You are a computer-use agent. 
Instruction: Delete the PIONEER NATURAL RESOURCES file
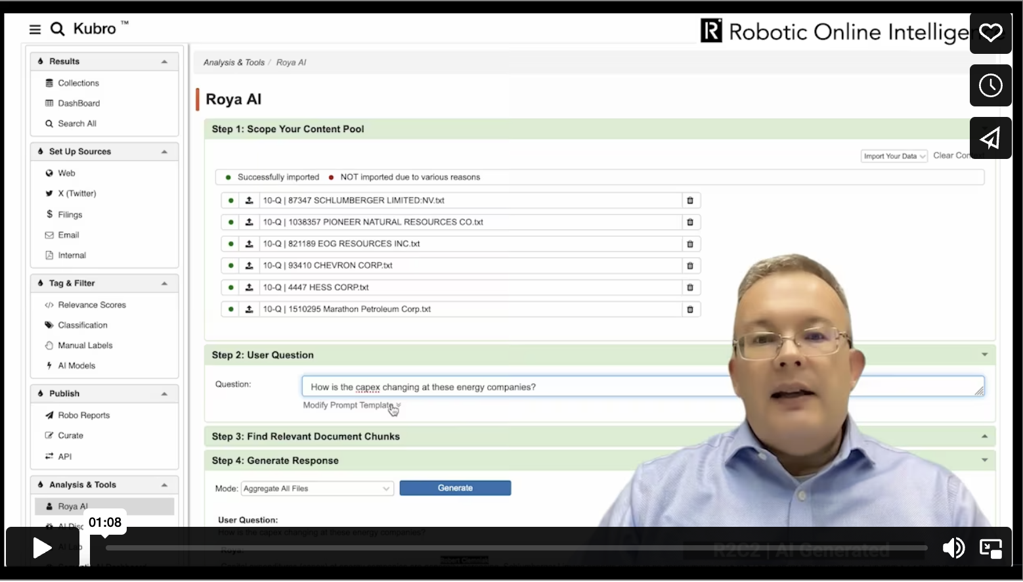point(690,222)
